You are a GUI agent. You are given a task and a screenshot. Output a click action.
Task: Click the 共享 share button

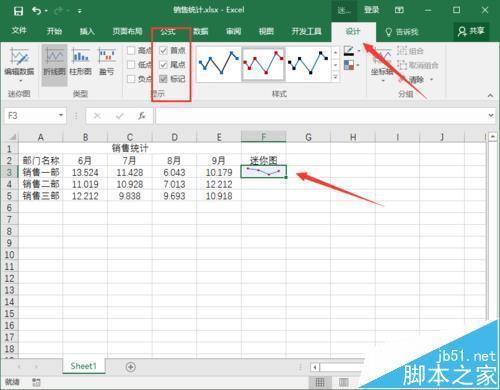pyautogui.click(x=471, y=32)
